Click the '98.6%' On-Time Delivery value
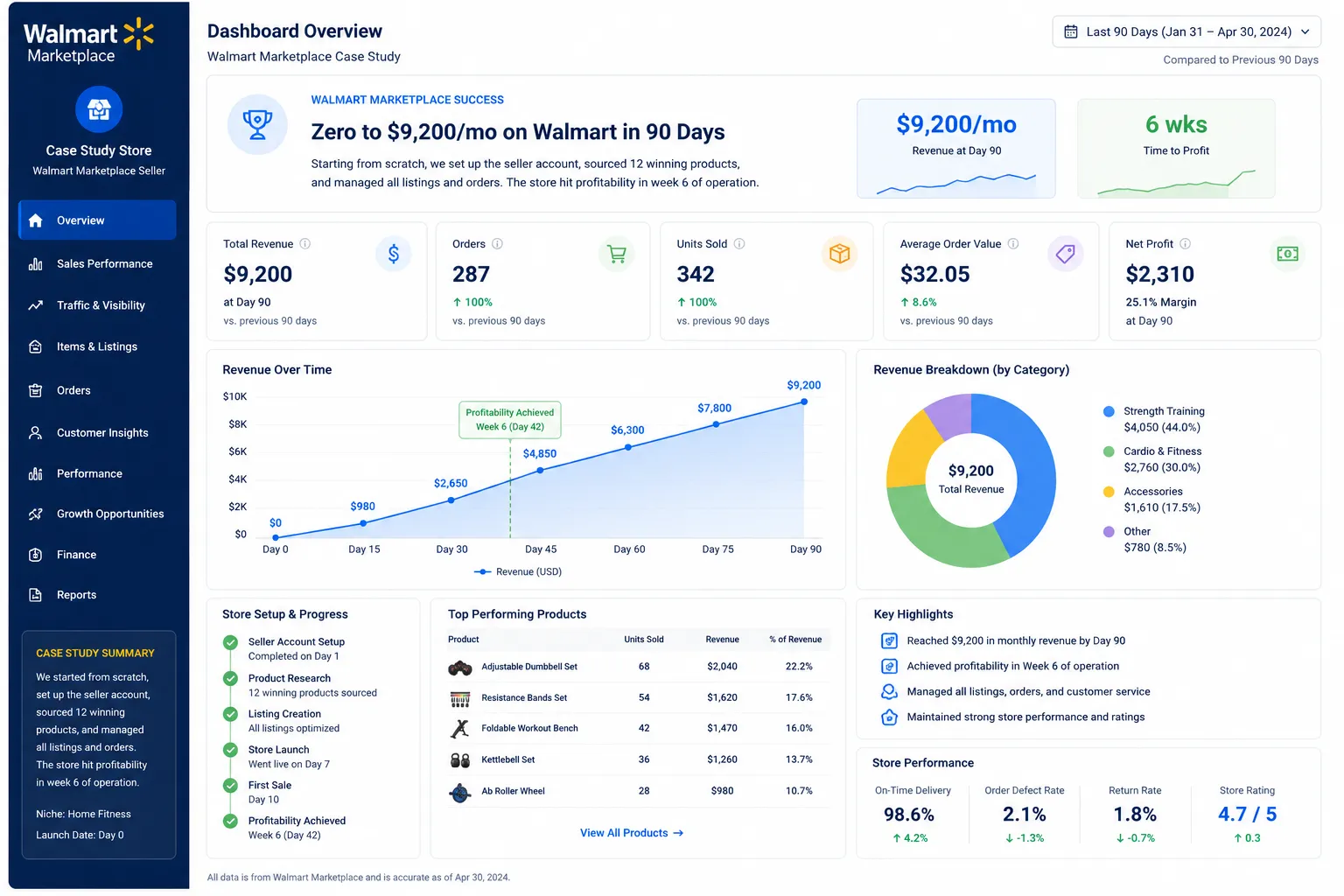1344x896 pixels. [909, 815]
